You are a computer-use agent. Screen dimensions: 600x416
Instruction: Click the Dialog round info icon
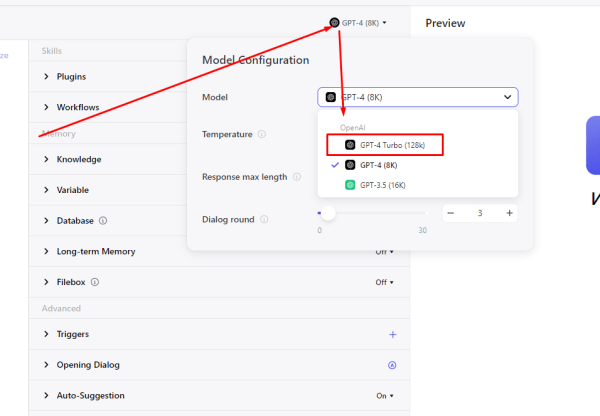point(263,219)
